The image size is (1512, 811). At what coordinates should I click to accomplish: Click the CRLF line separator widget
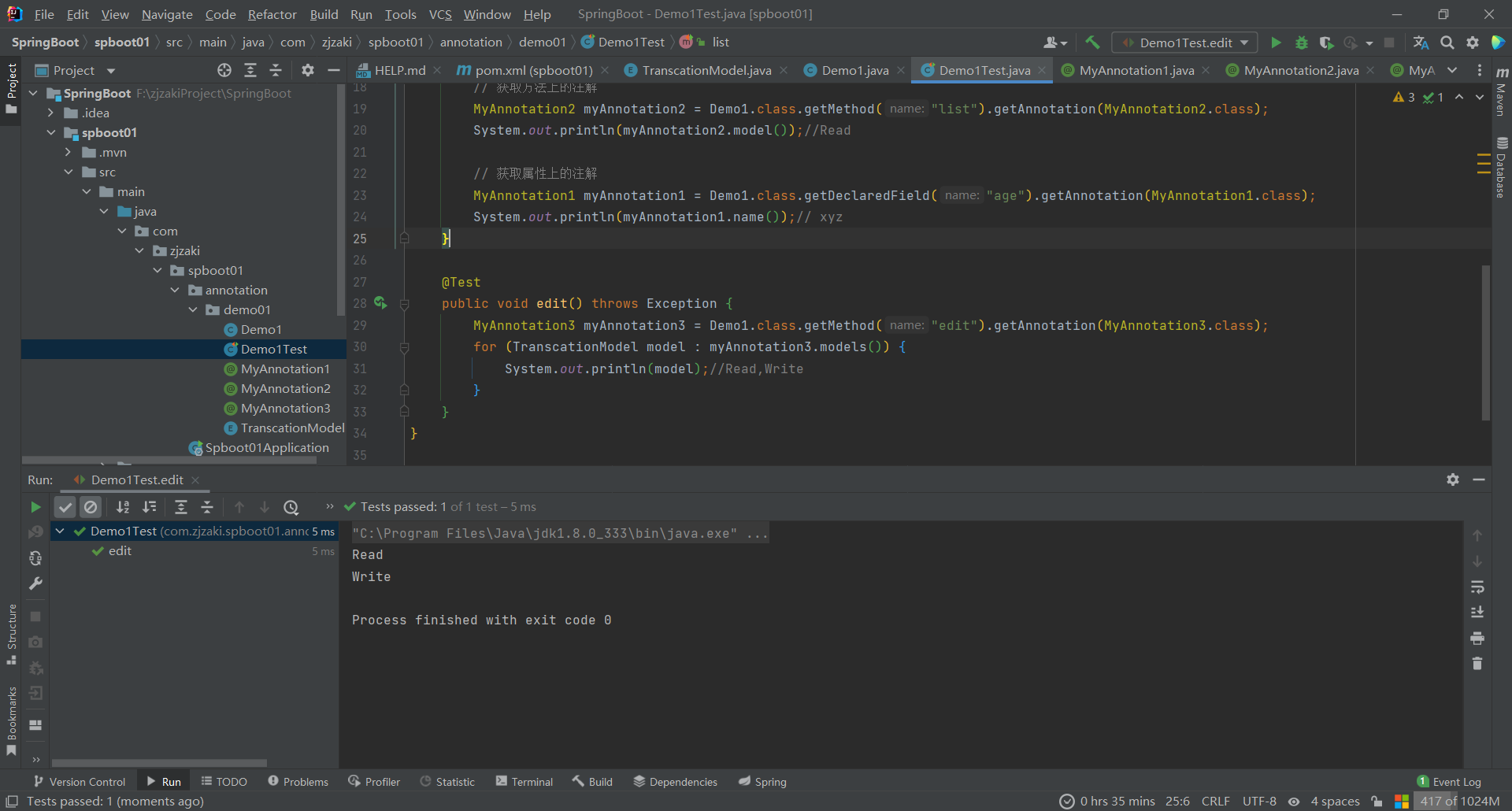pyautogui.click(x=1215, y=802)
